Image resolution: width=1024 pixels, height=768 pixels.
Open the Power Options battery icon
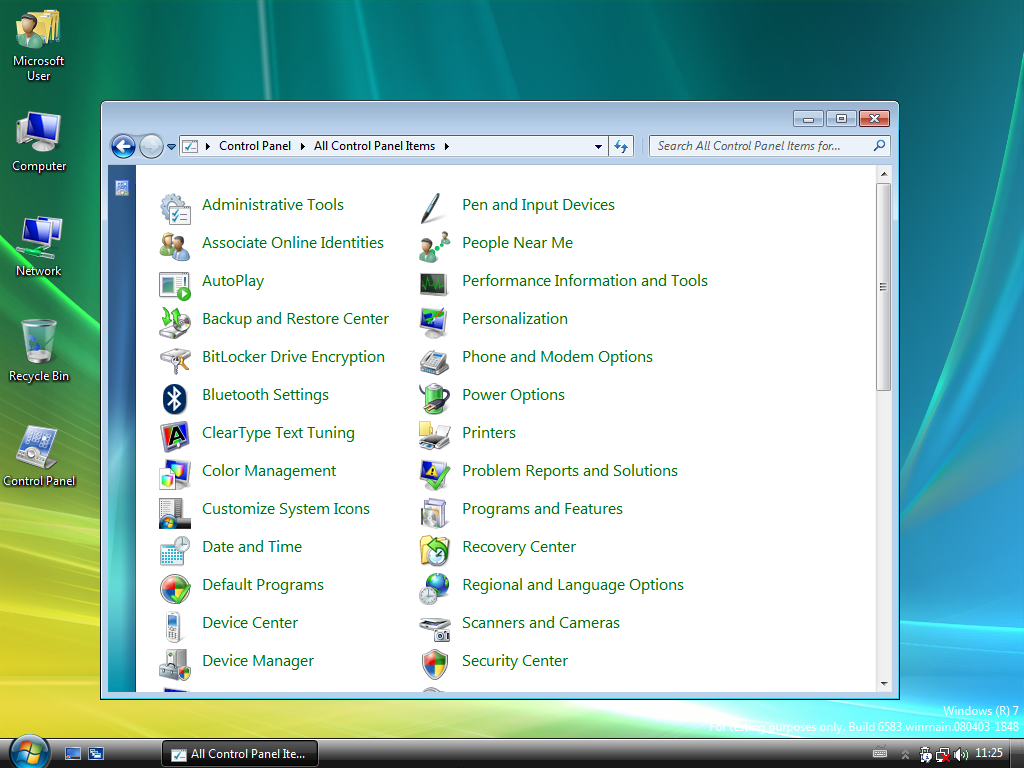tap(435, 398)
